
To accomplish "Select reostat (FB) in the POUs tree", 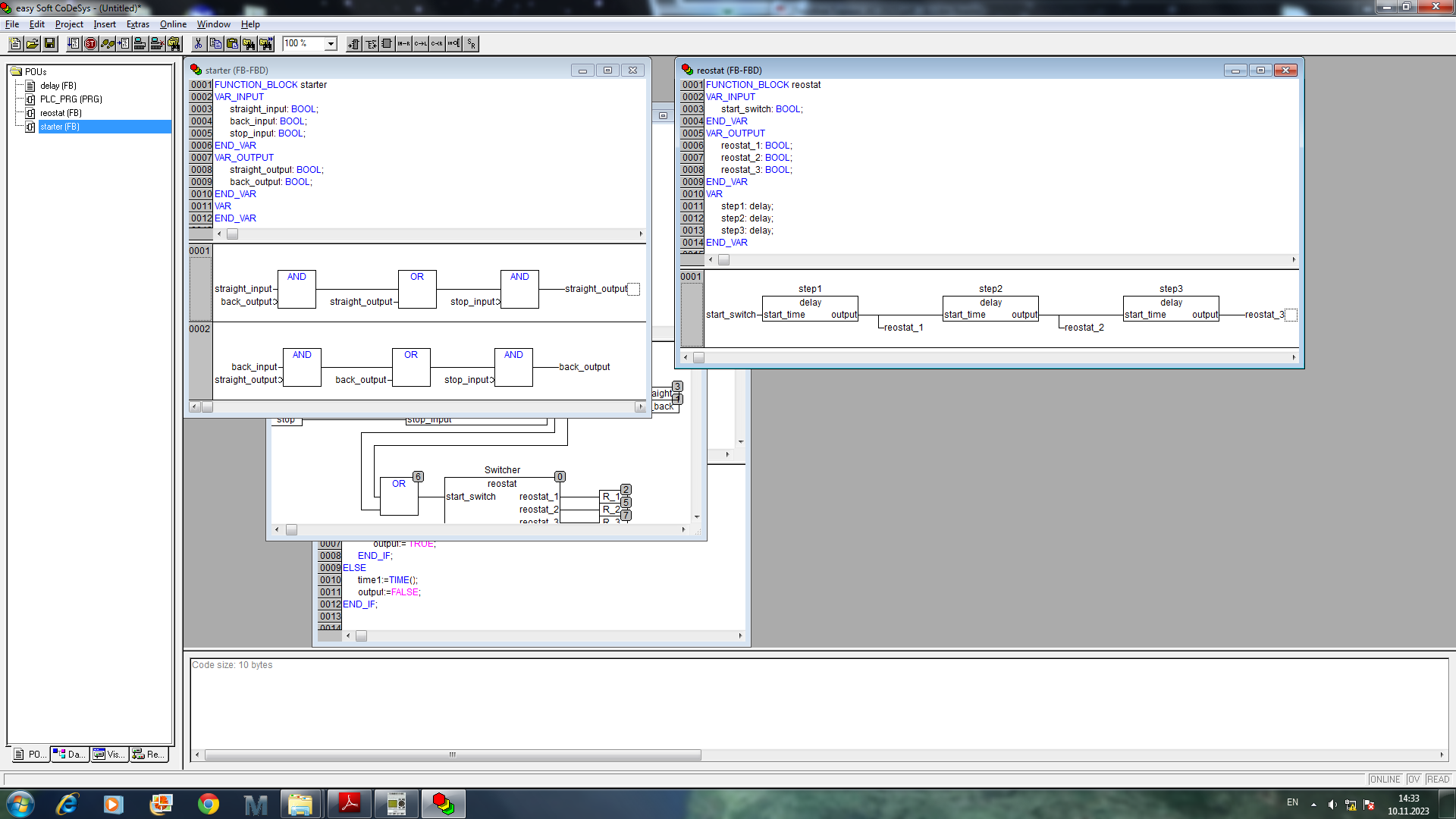I will 61,113.
